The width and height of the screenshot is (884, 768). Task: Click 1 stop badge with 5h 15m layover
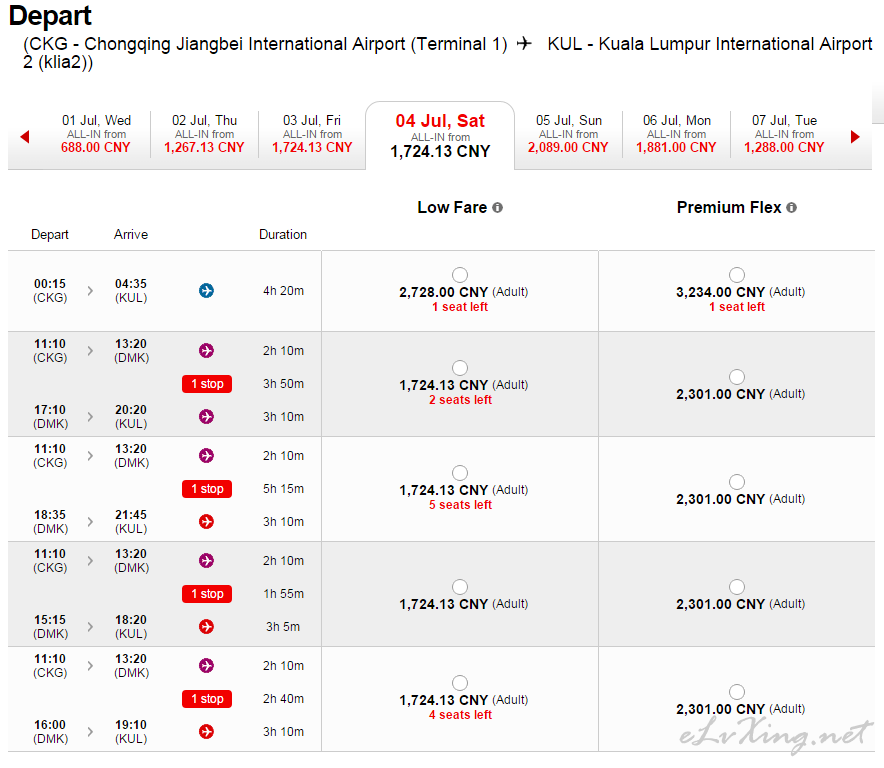(x=207, y=489)
